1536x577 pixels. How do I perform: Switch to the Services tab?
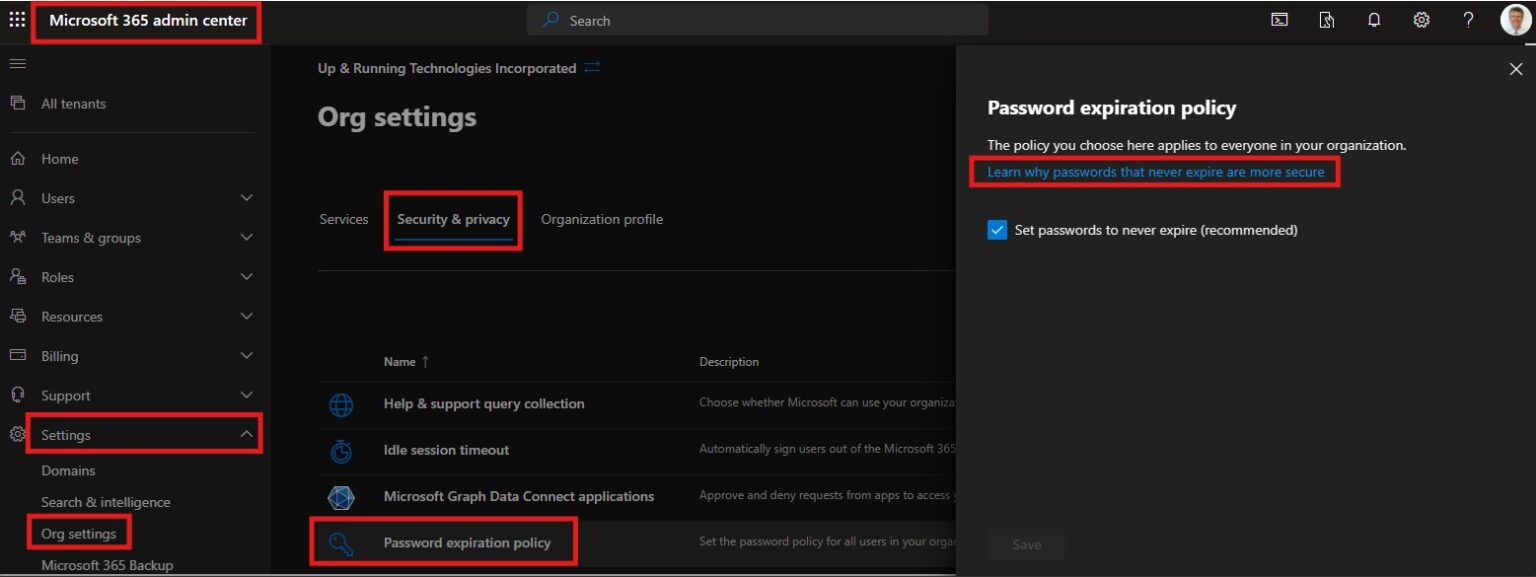(343, 219)
